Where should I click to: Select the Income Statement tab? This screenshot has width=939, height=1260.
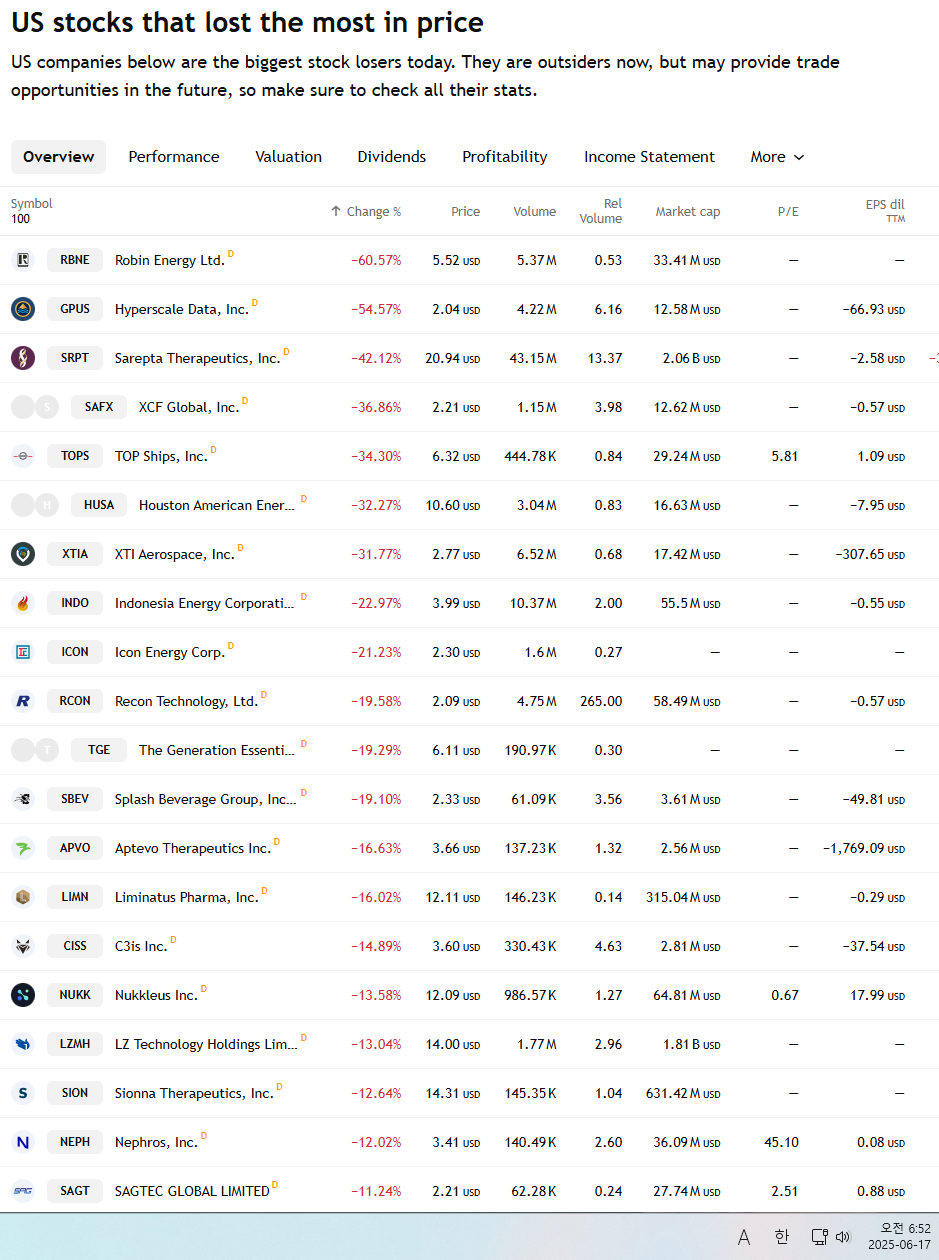(x=649, y=157)
